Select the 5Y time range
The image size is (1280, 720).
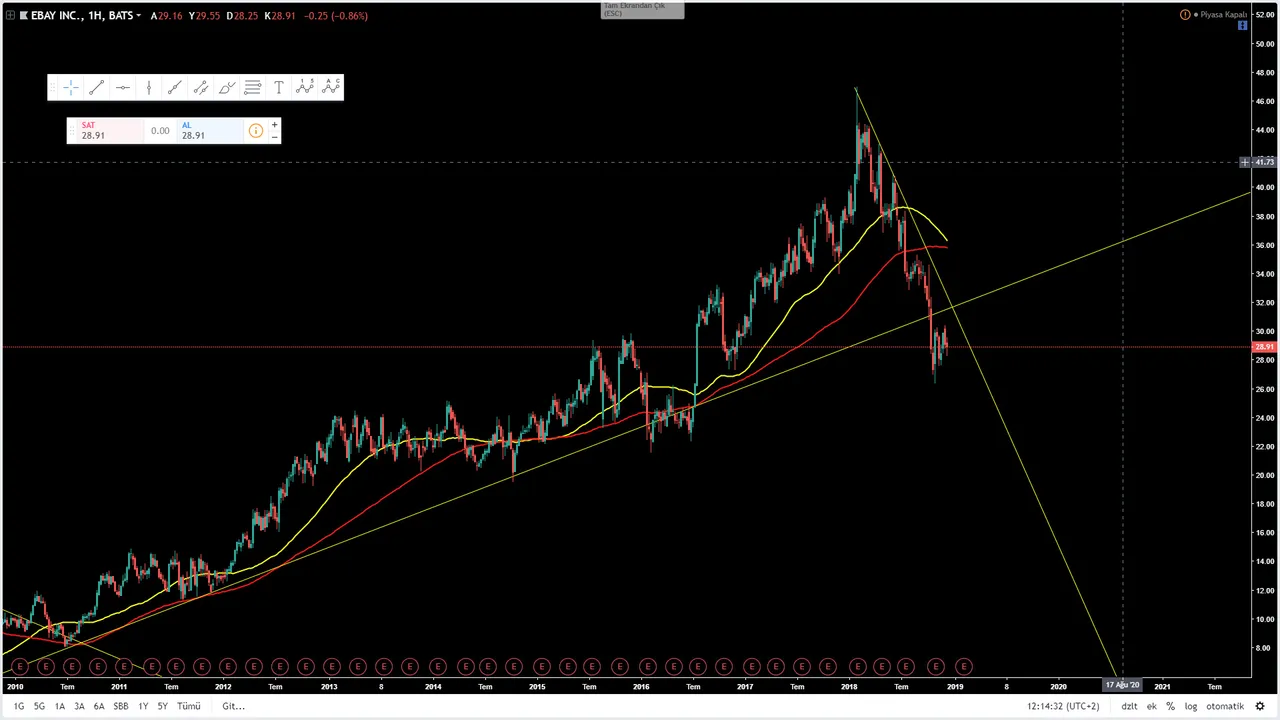point(162,706)
